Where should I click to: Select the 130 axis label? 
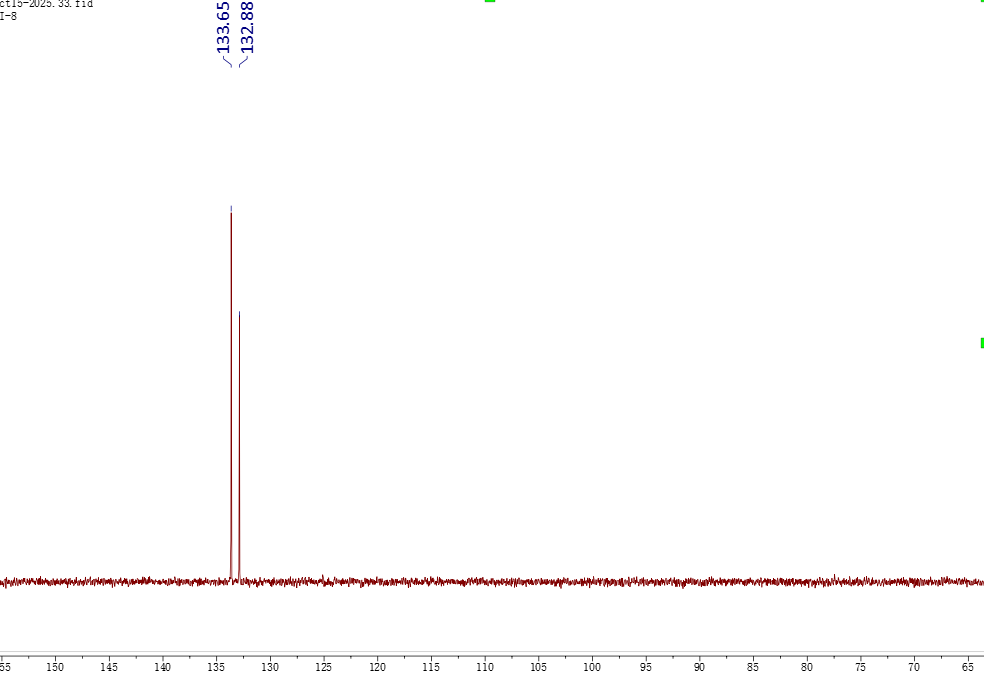tap(270, 666)
